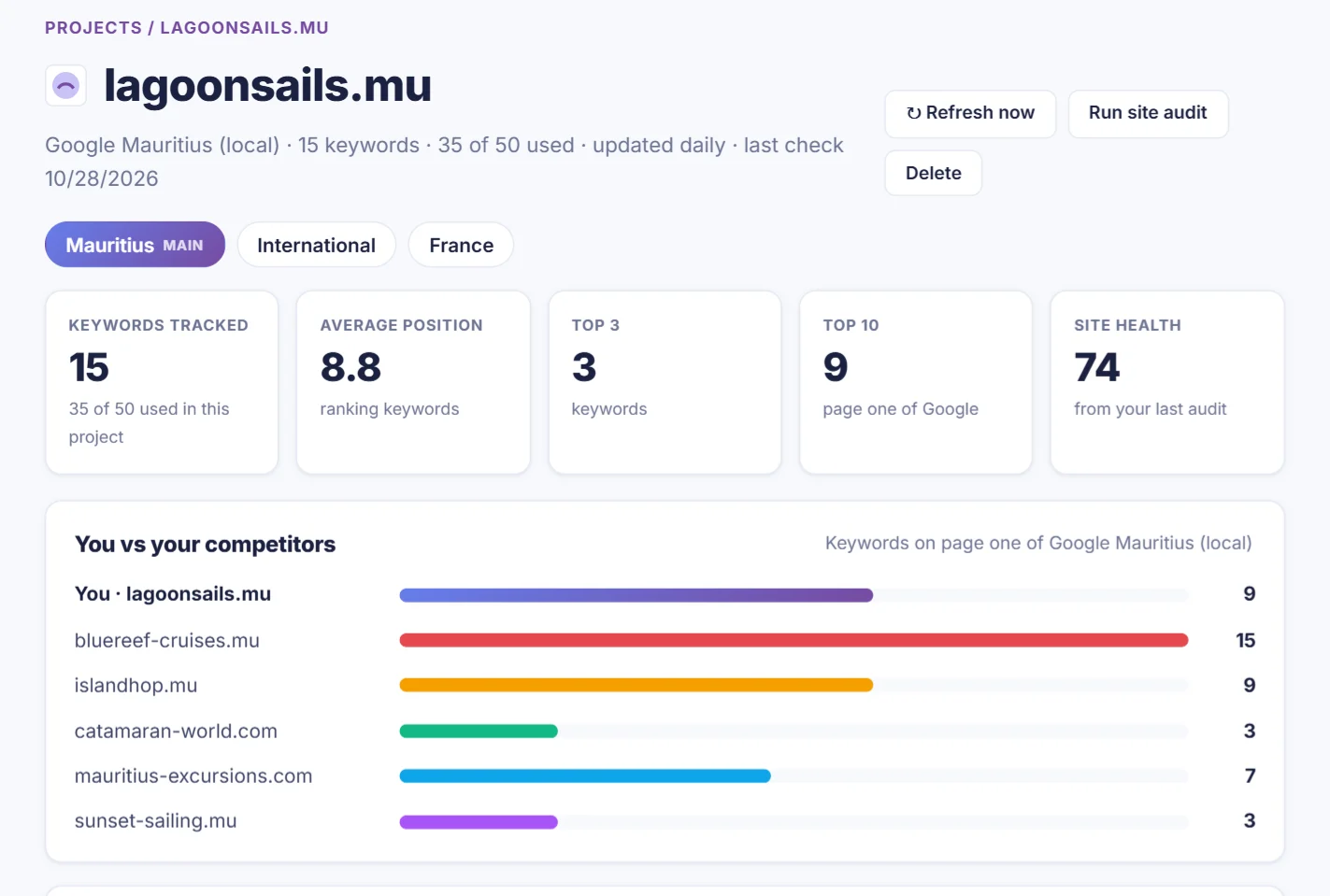This screenshot has height=896, width=1330.
Task: Click the islandhop.mu orange bar
Action: (x=636, y=685)
